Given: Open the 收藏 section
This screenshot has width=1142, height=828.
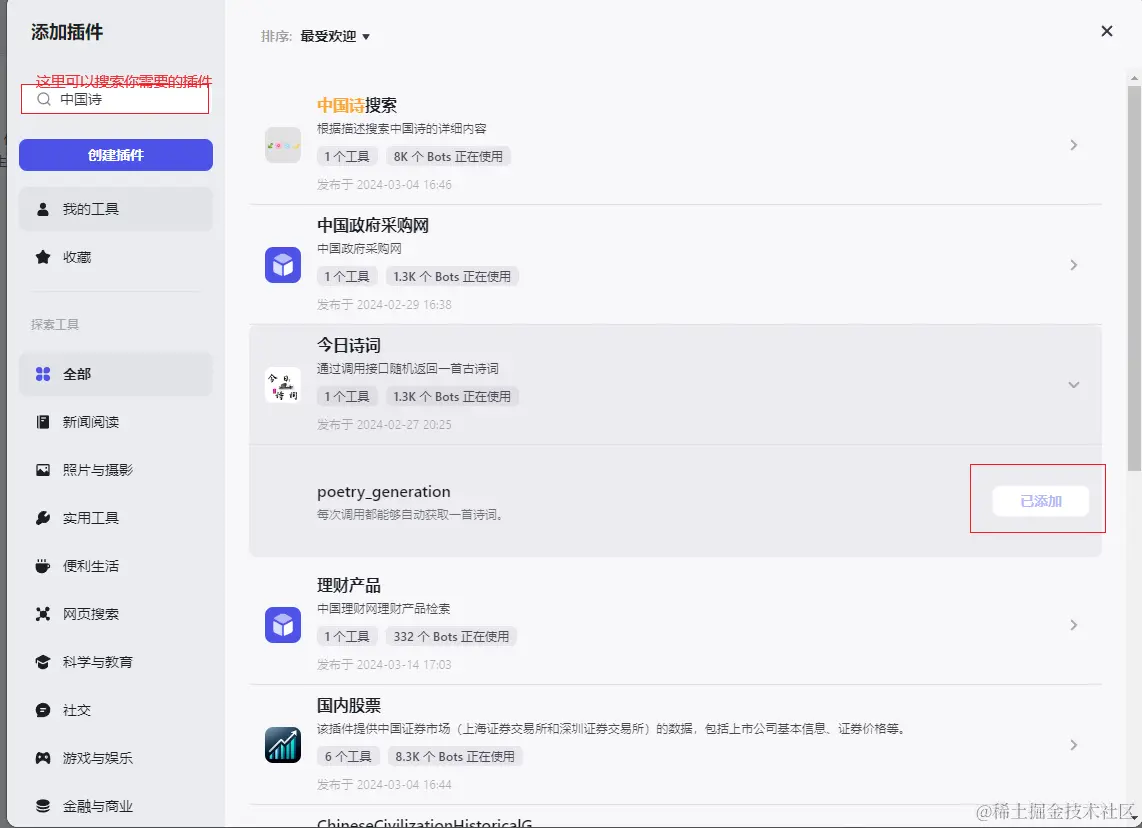Looking at the screenshot, I should 116,257.
